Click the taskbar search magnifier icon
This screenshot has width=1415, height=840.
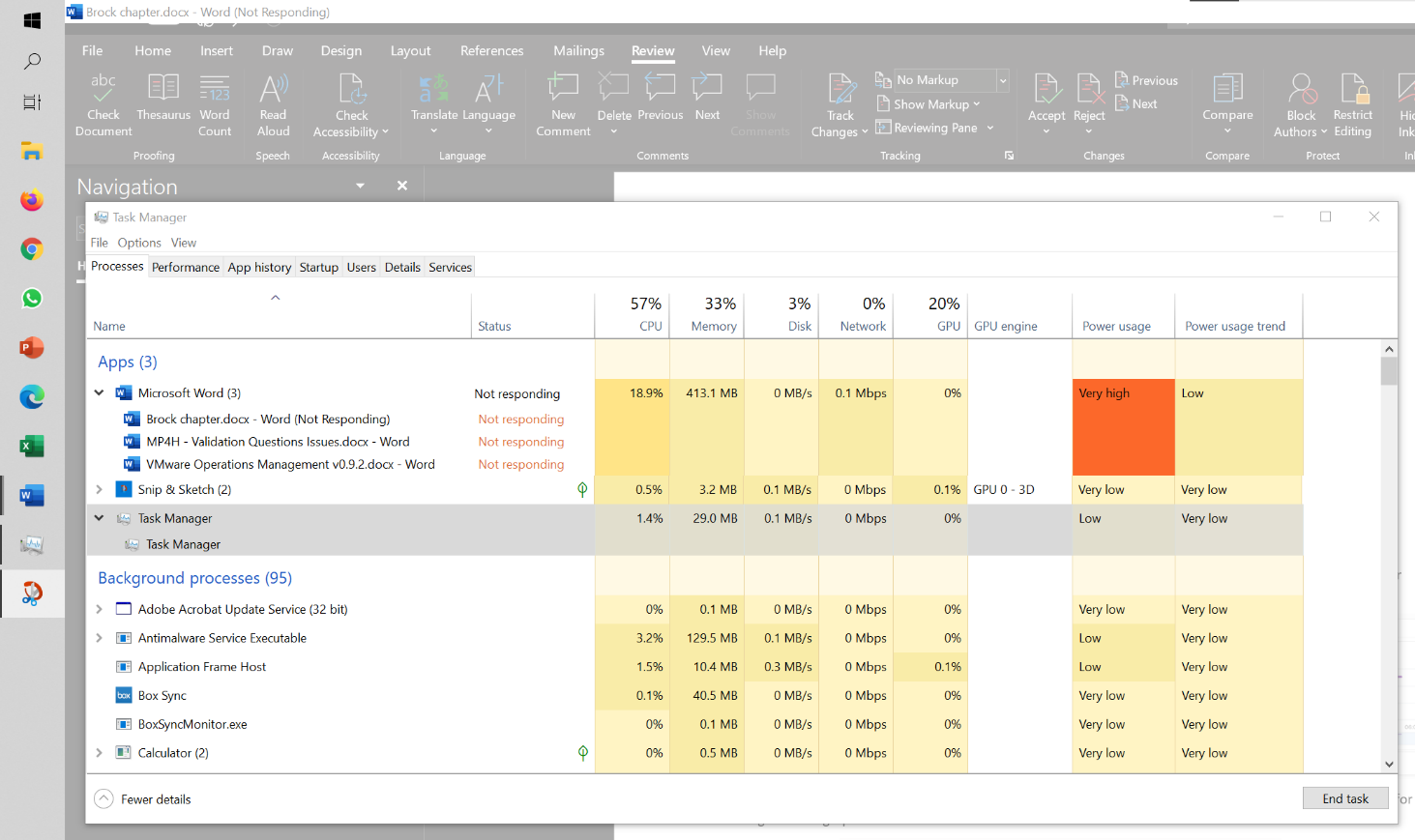(x=32, y=61)
